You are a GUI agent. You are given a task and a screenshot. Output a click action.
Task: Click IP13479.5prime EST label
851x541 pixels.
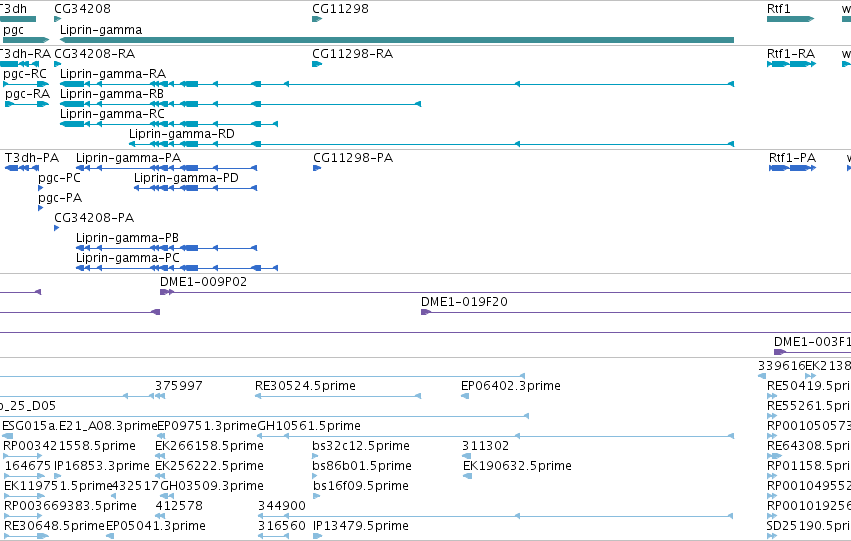coord(361,527)
